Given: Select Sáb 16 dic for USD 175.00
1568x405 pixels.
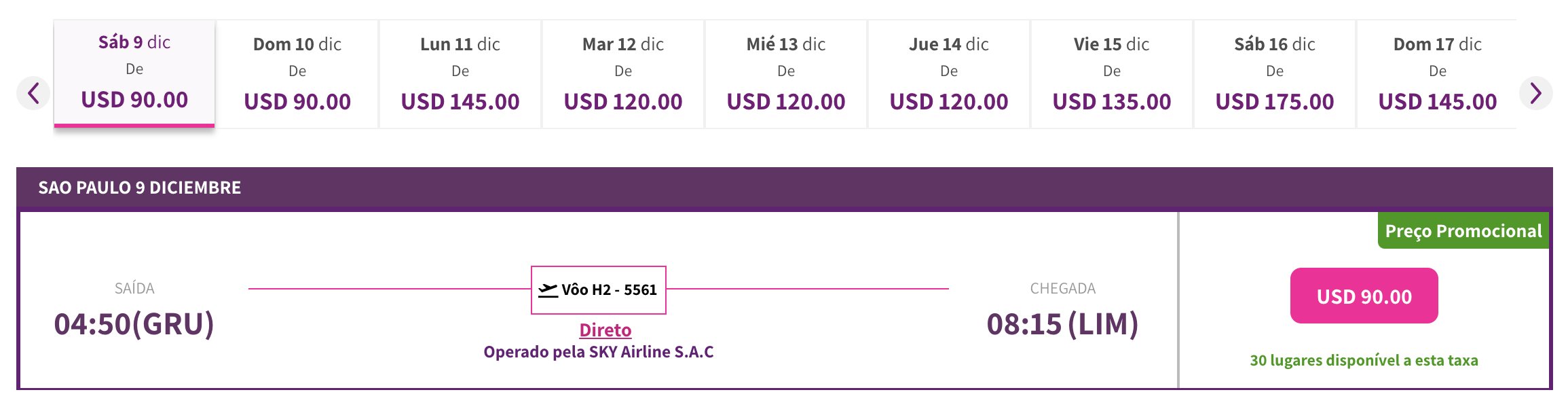Looking at the screenshot, I should coord(1275,73).
